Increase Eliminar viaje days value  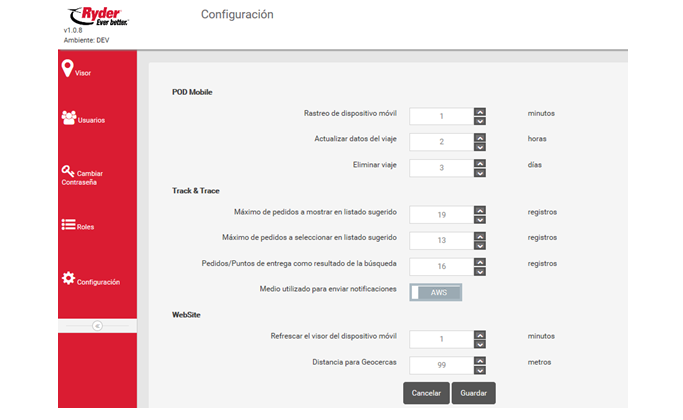point(480,161)
